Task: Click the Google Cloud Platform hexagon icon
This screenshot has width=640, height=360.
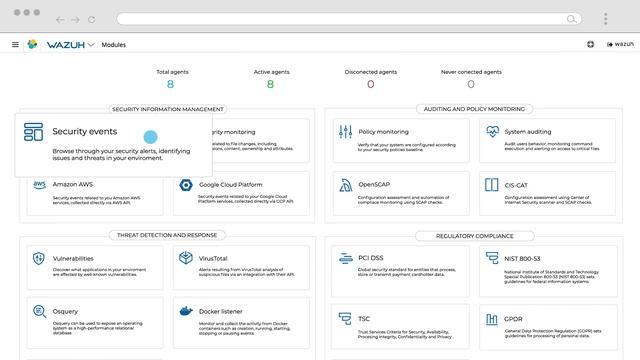Action: [186, 185]
